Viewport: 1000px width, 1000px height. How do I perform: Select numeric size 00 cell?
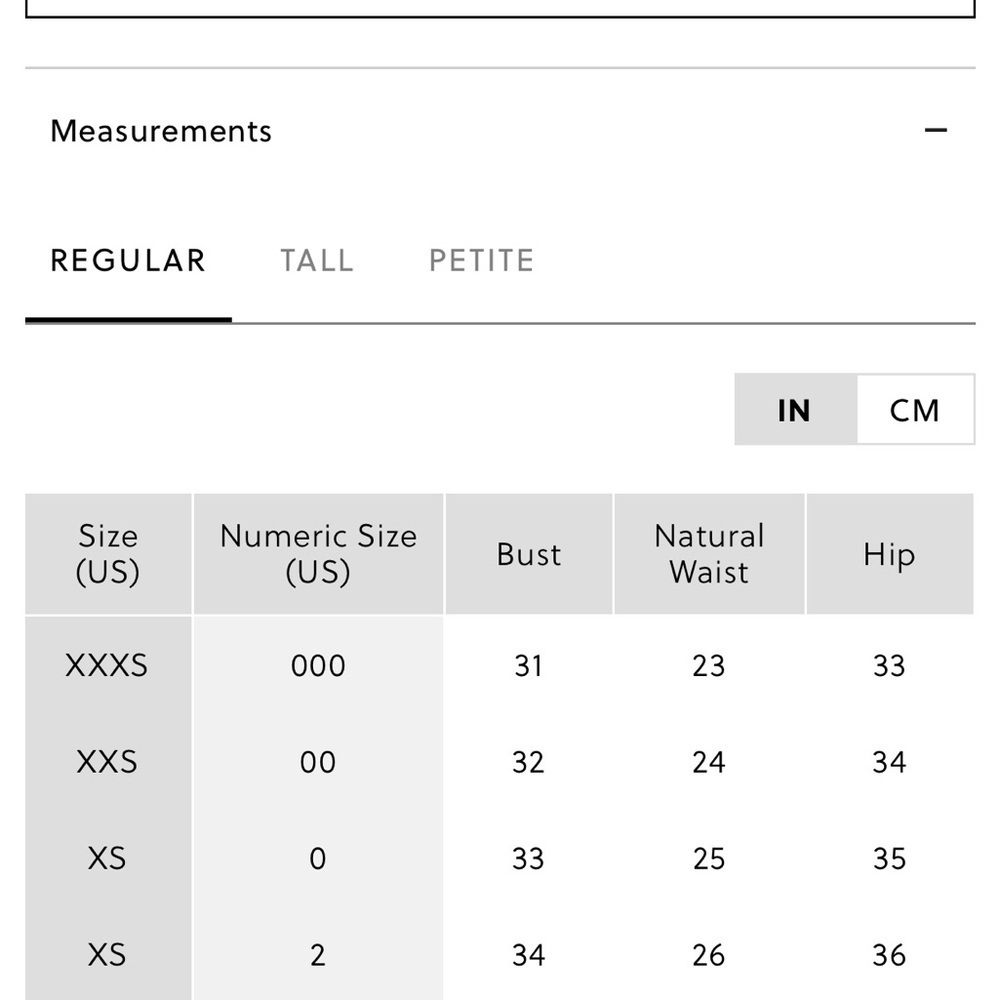(x=318, y=762)
